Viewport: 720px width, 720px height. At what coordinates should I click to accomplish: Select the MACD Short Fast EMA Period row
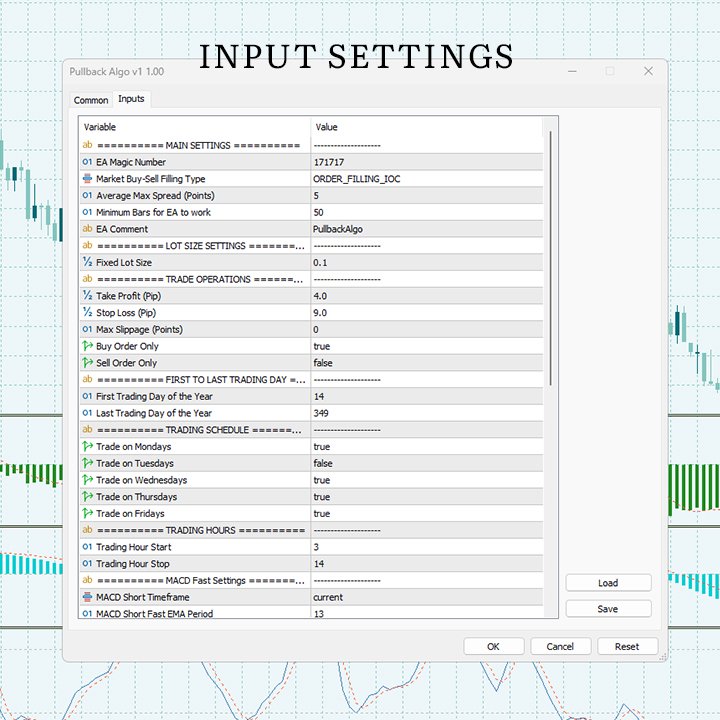(x=311, y=613)
